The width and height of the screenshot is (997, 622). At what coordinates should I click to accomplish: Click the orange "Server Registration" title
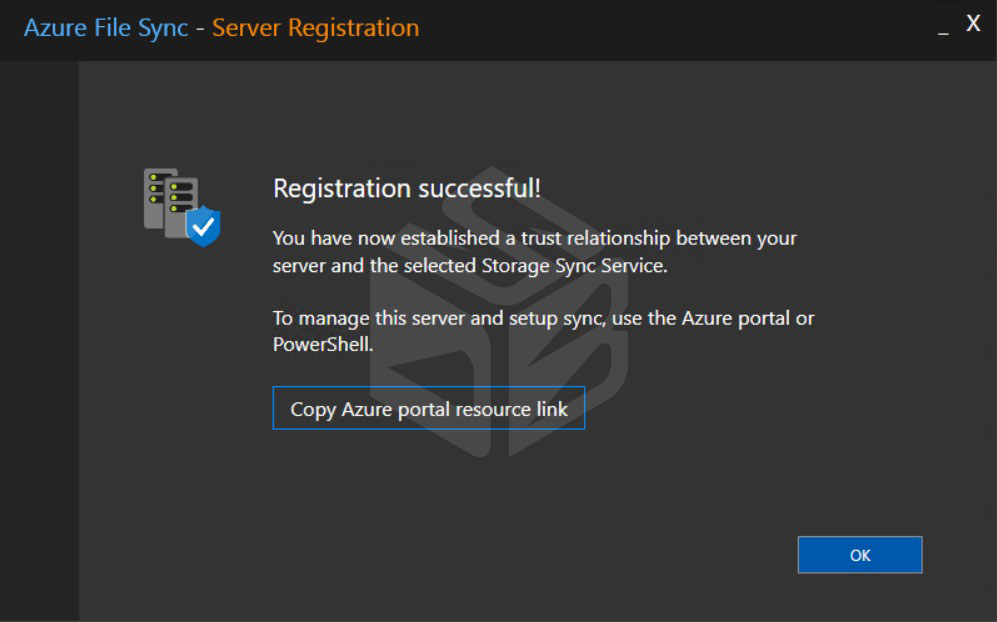click(x=315, y=28)
